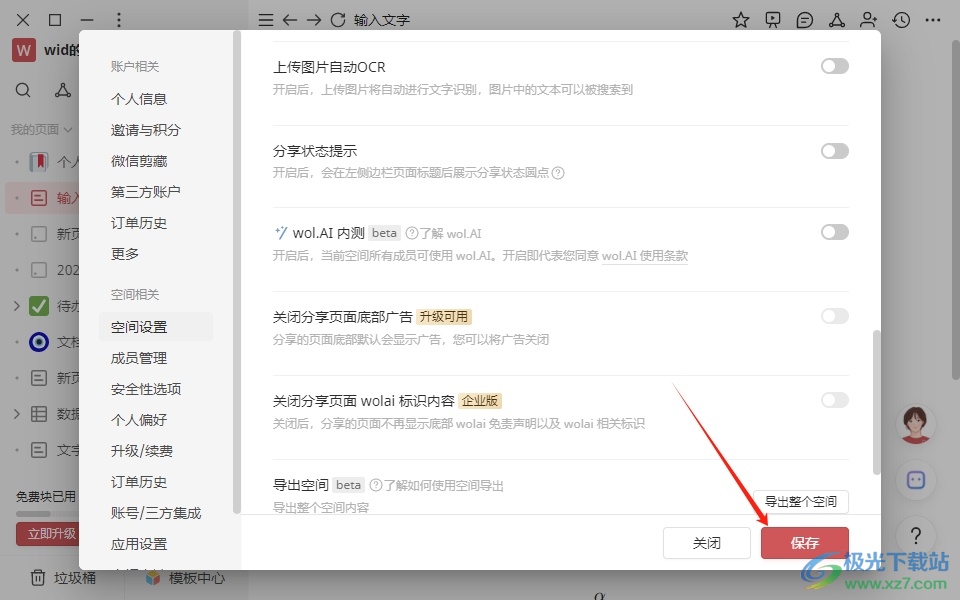Image resolution: width=960 pixels, height=600 pixels.
Task: Open the blue eye 文档 page icon
Action: [39, 342]
